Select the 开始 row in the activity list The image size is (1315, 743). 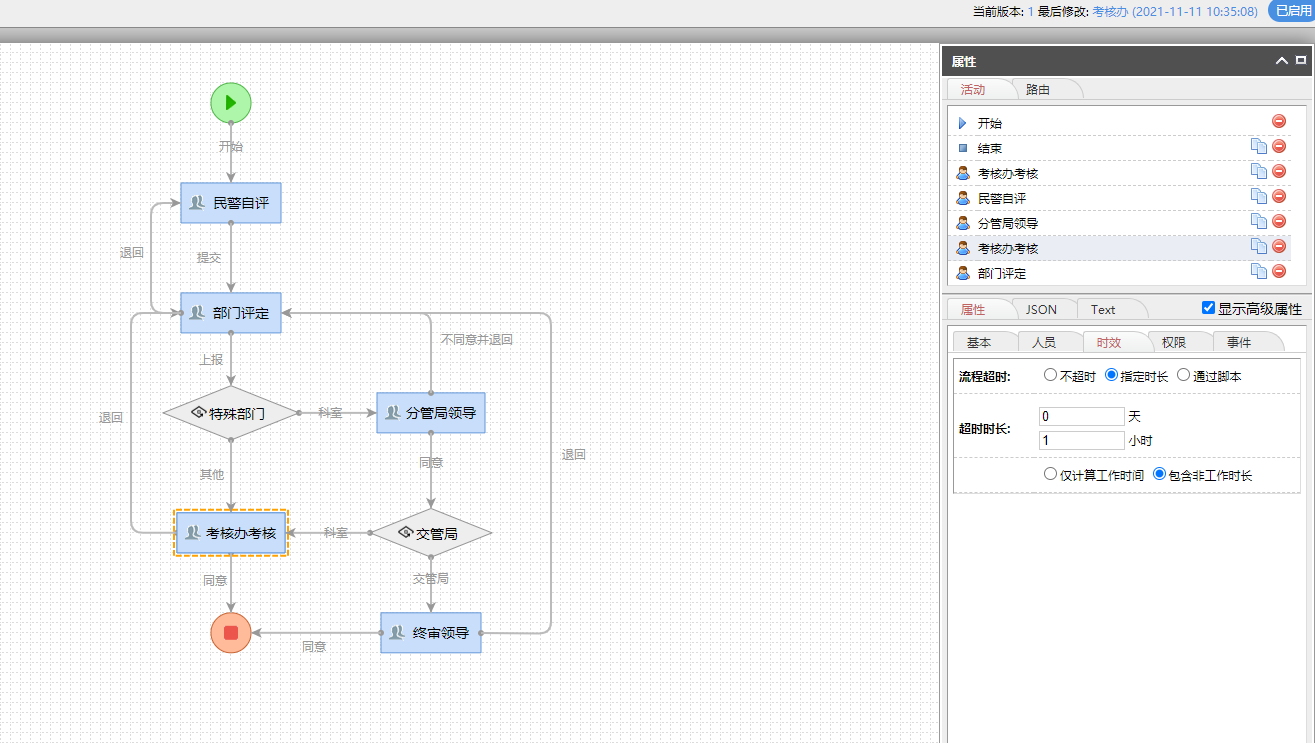pyautogui.click(x=1119, y=123)
